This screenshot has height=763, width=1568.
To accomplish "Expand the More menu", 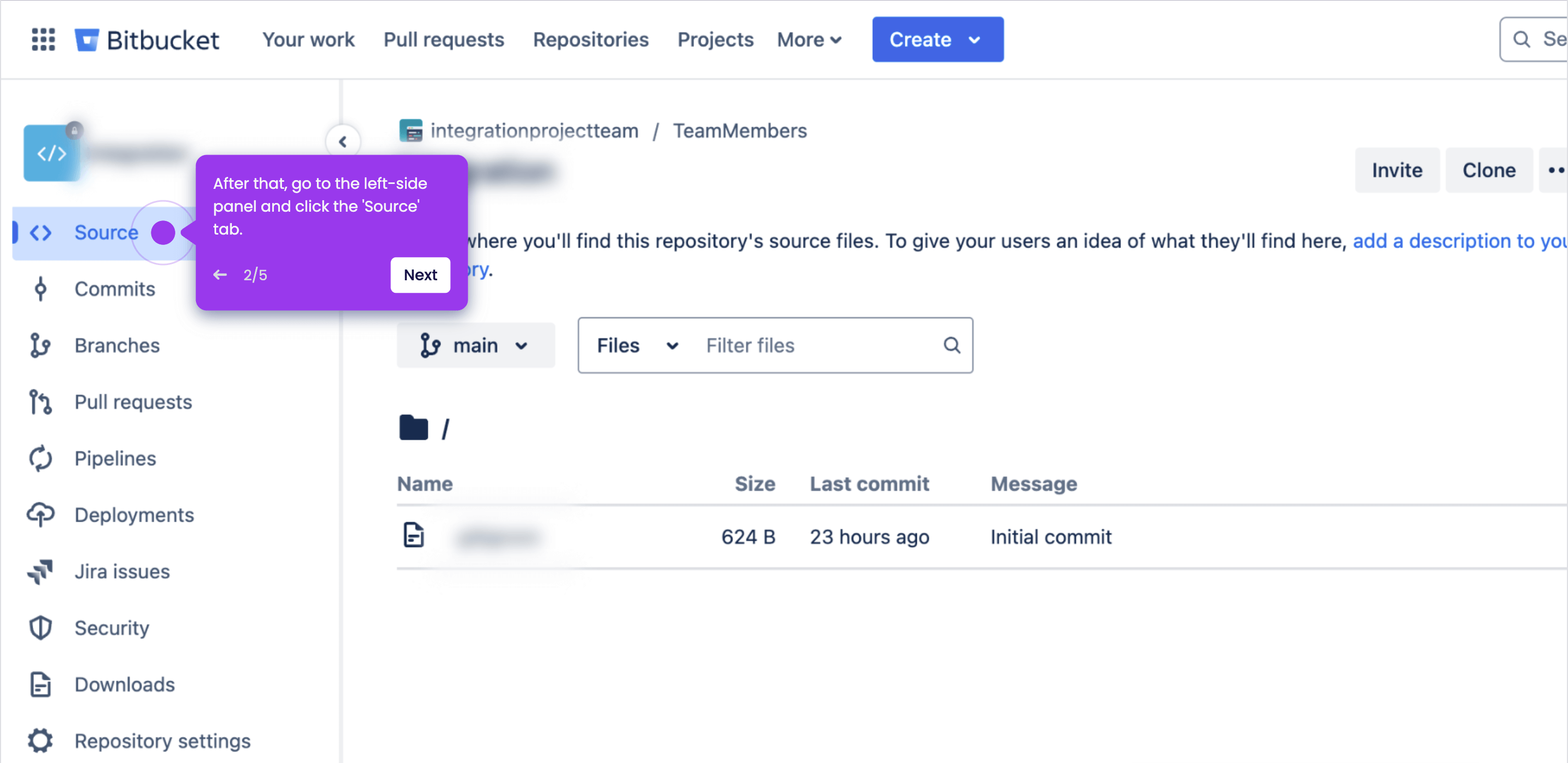I will coord(810,40).
